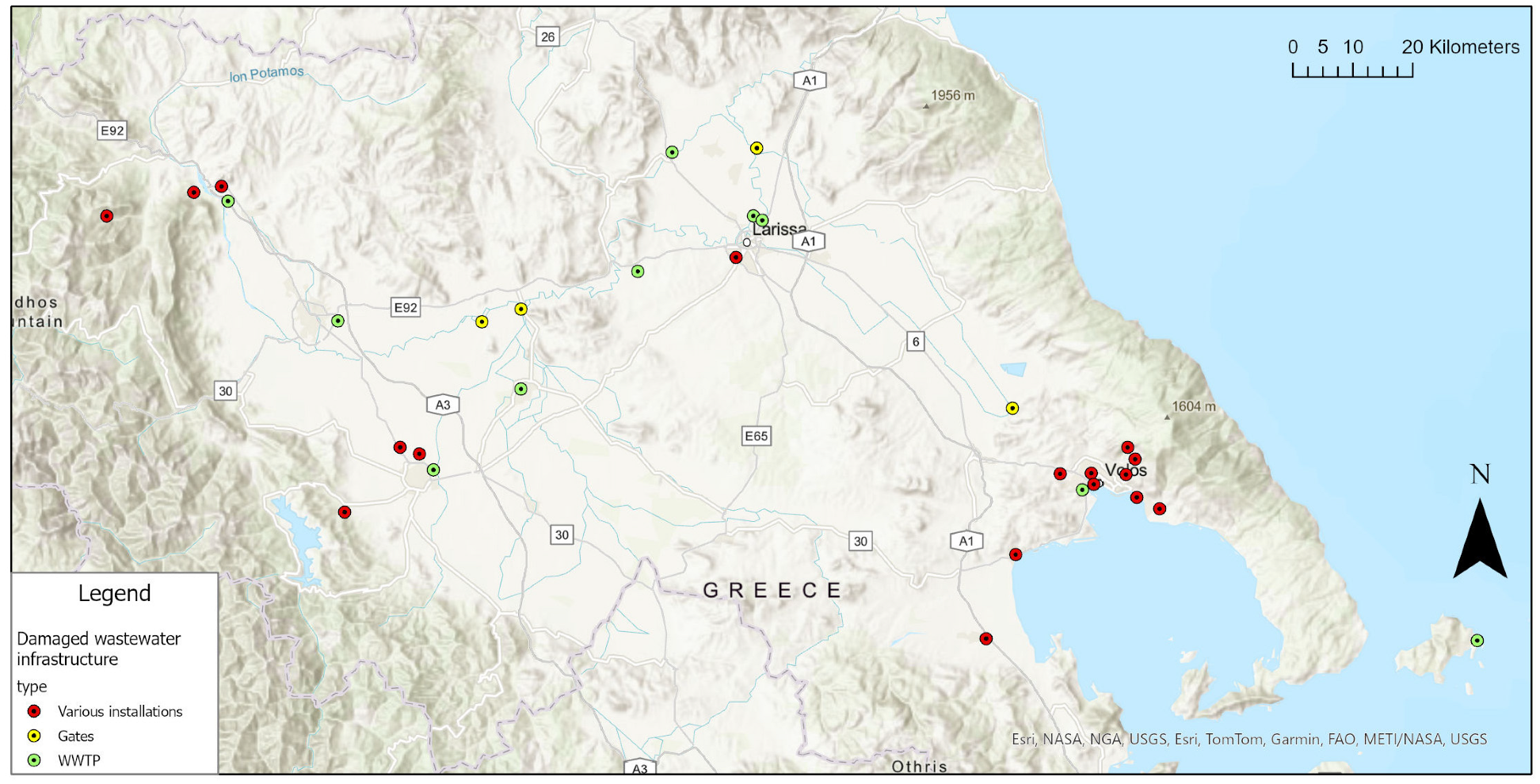Click the '20 Kilometers' scale label
Screen dimensions: 1540x784
(x=1461, y=47)
